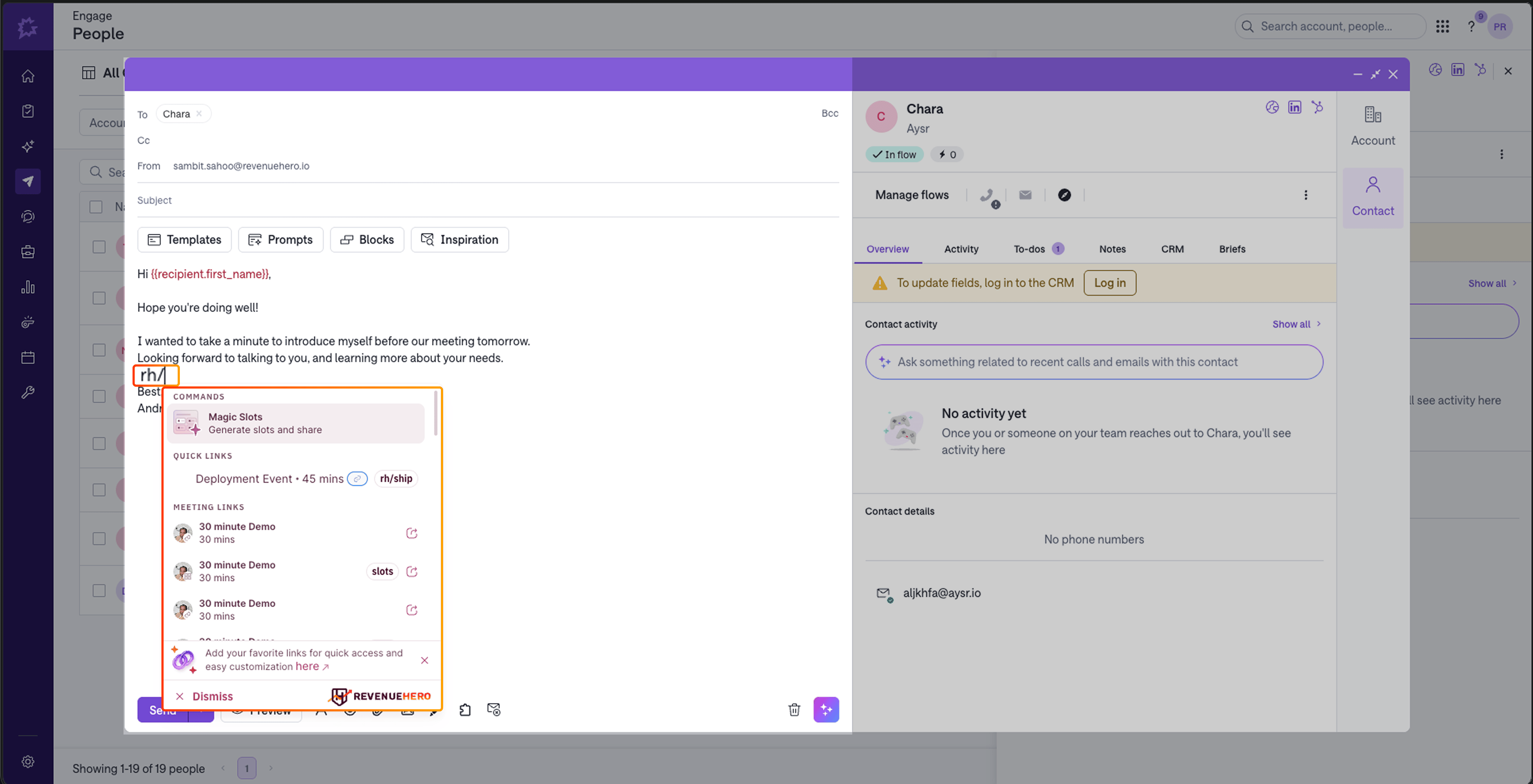The height and width of the screenshot is (784, 1533).
Task: Open the Inspiration button
Action: pyautogui.click(x=459, y=240)
